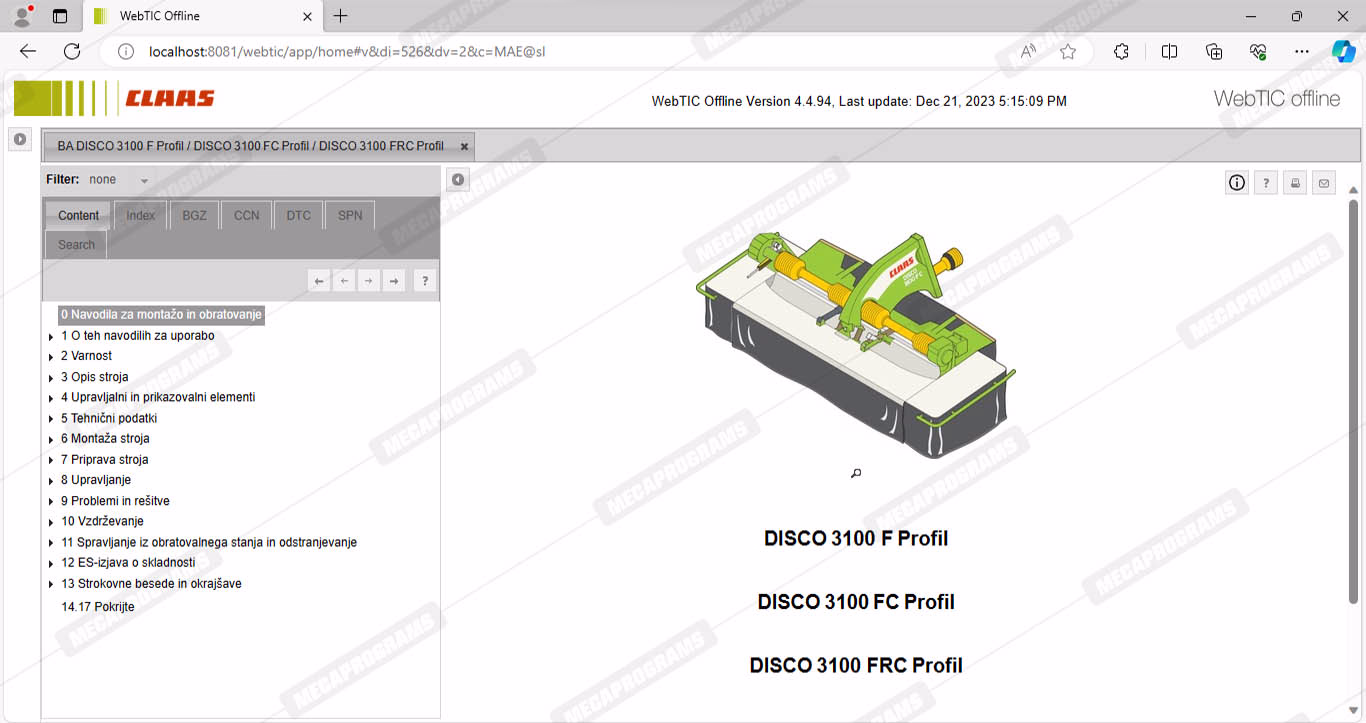The height and width of the screenshot is (723, 1366).
Task: Close the BA DISCO 3100 document tab
Action: click(464, 147)
